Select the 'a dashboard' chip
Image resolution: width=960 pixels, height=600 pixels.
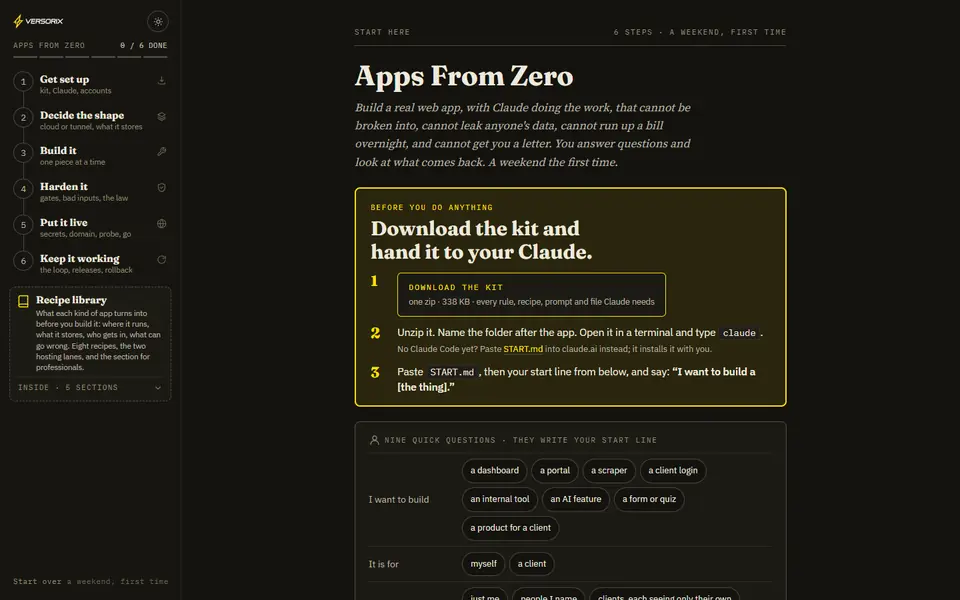[x=494, y=471]
